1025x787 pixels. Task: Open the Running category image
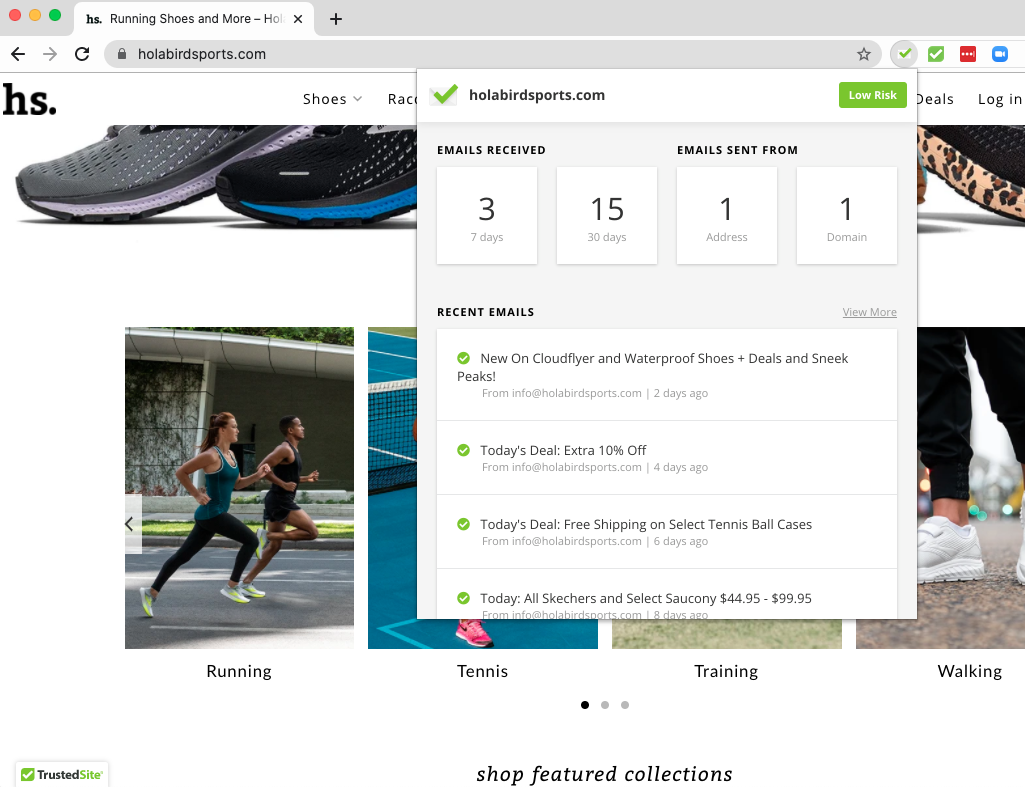tap(239, 488)
